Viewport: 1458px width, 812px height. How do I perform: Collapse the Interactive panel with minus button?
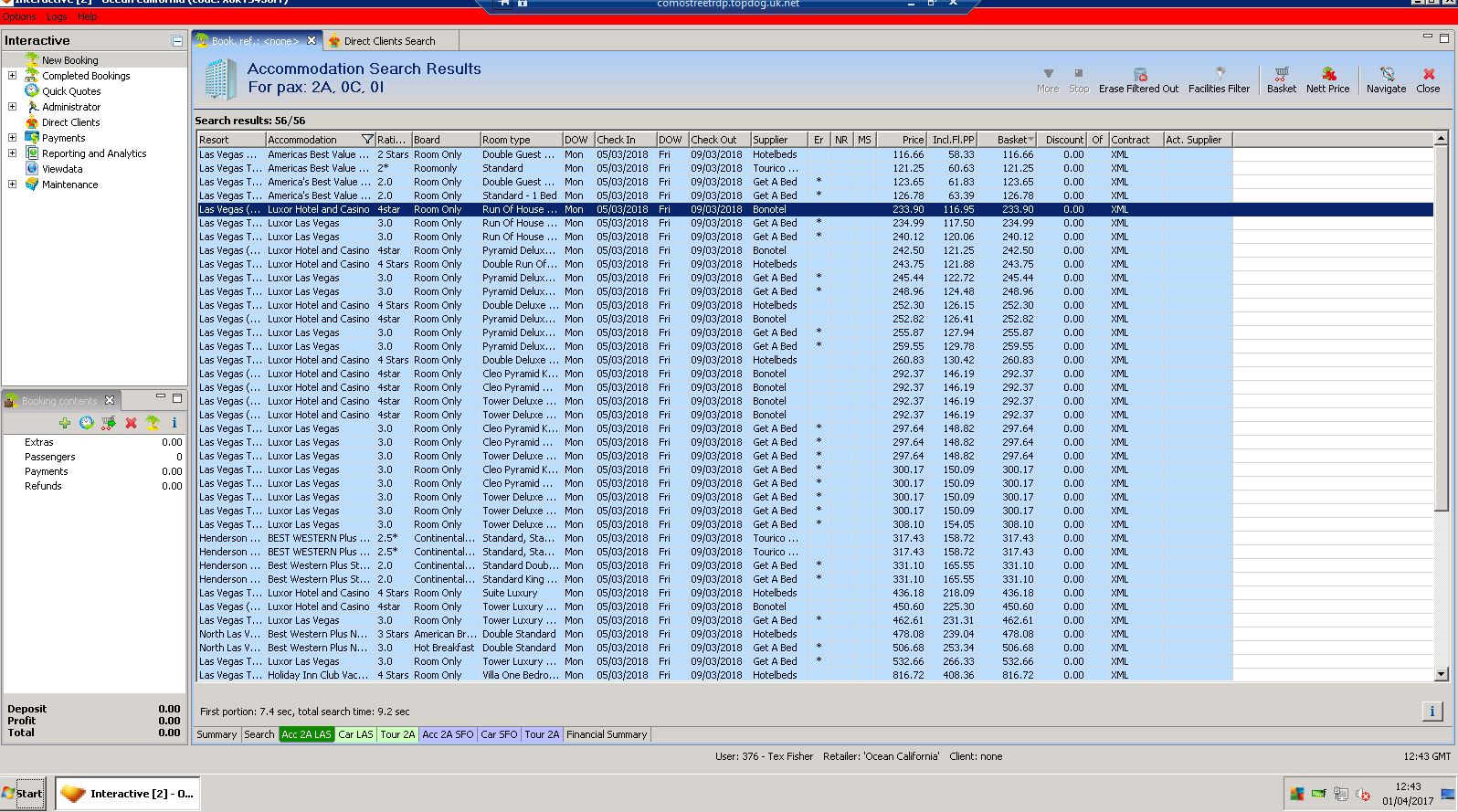(177, 40)
